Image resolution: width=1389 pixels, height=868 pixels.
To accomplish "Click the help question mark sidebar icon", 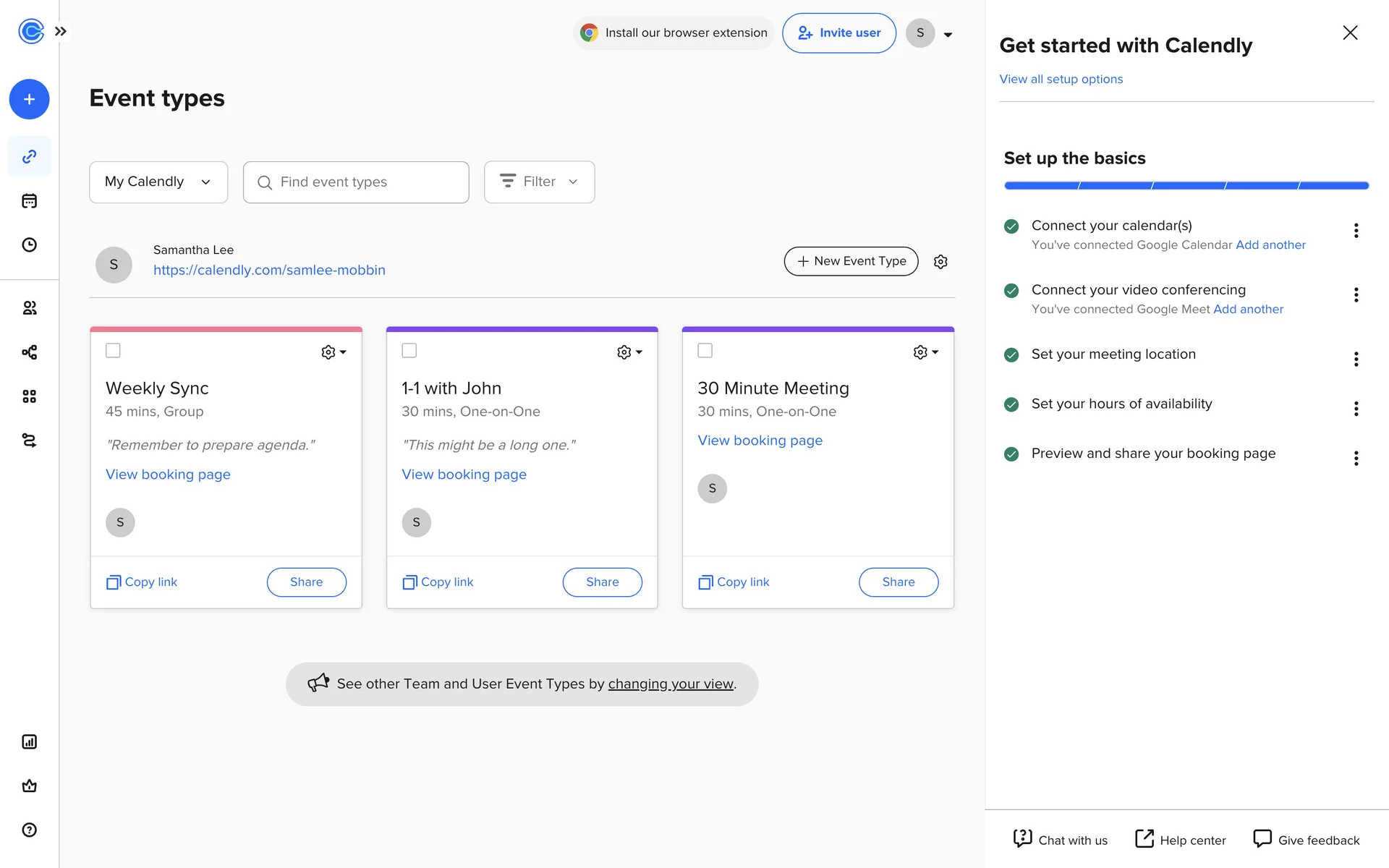I will point(29,830).
